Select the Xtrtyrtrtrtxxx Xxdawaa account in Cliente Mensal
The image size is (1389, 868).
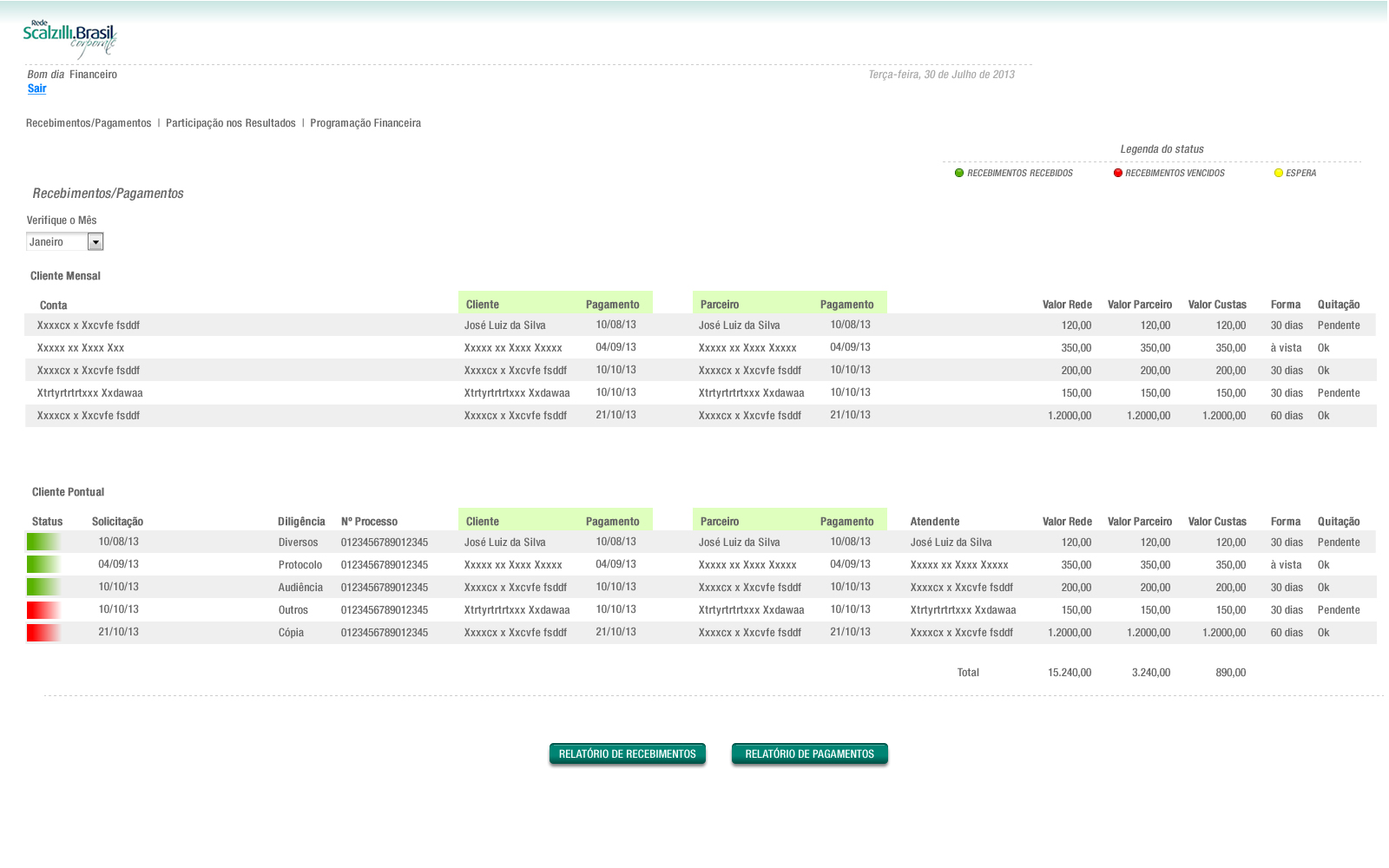[x=90, y=393]
